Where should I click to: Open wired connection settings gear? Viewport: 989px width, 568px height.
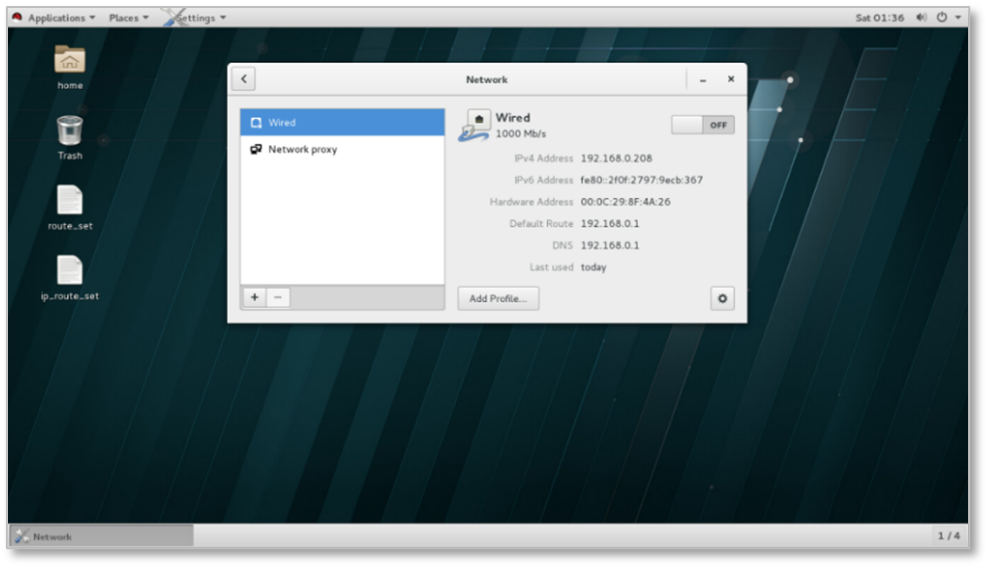pyautogui.click(x=722, y=298)
